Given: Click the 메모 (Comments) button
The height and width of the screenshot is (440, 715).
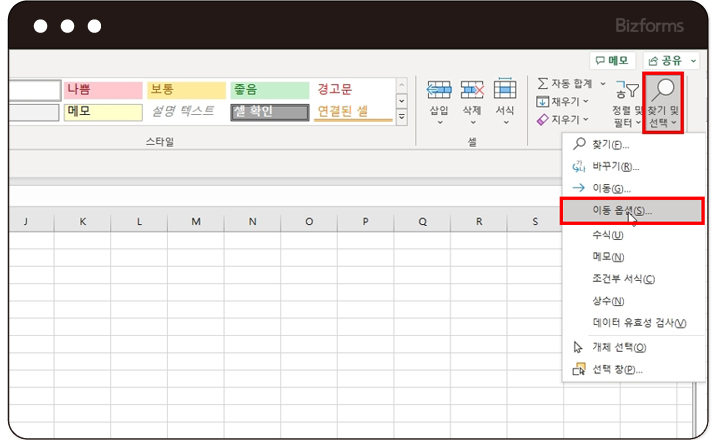Looking at the screenshot, I should tap(612, 60).
